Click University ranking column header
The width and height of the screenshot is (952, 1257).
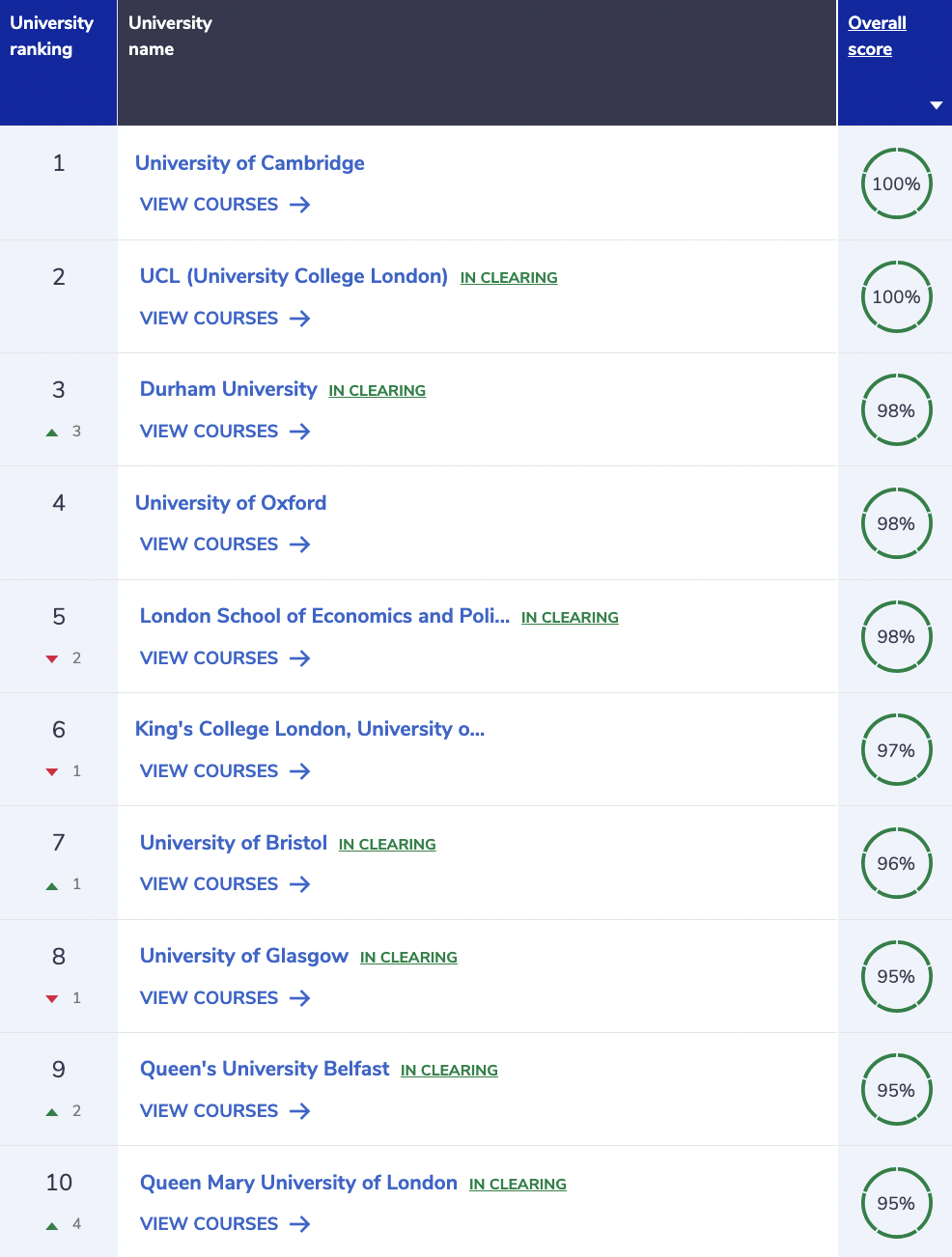[51, 36]
